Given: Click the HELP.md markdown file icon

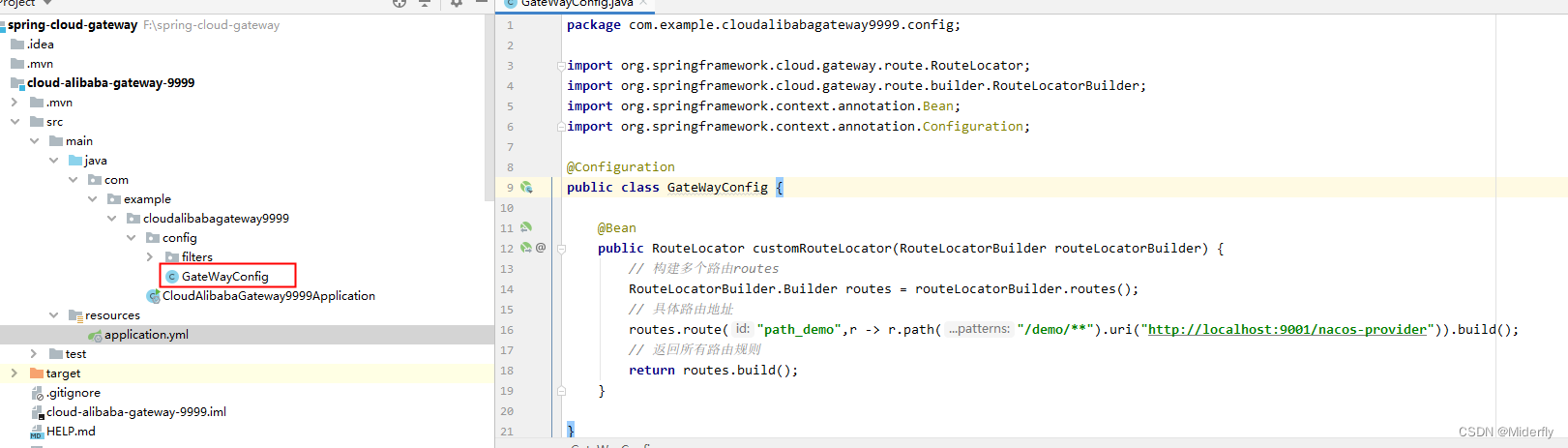Looking at the screenshot, I should point(37,432).
